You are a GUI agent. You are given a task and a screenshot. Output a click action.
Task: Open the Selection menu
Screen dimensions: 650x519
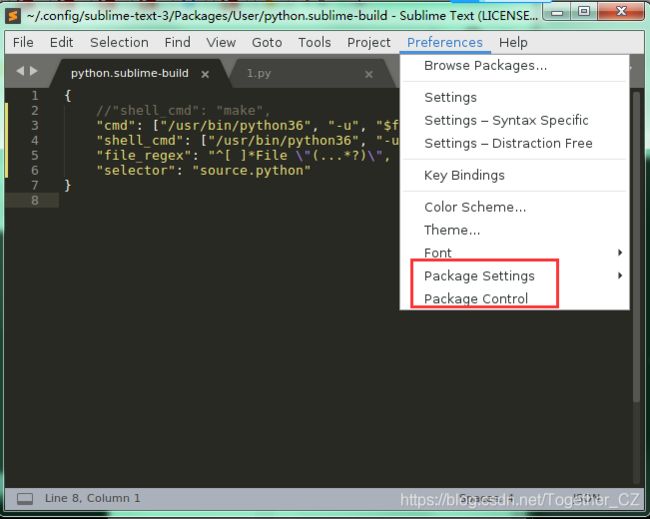pyautogui.click(x=119, y=43)
